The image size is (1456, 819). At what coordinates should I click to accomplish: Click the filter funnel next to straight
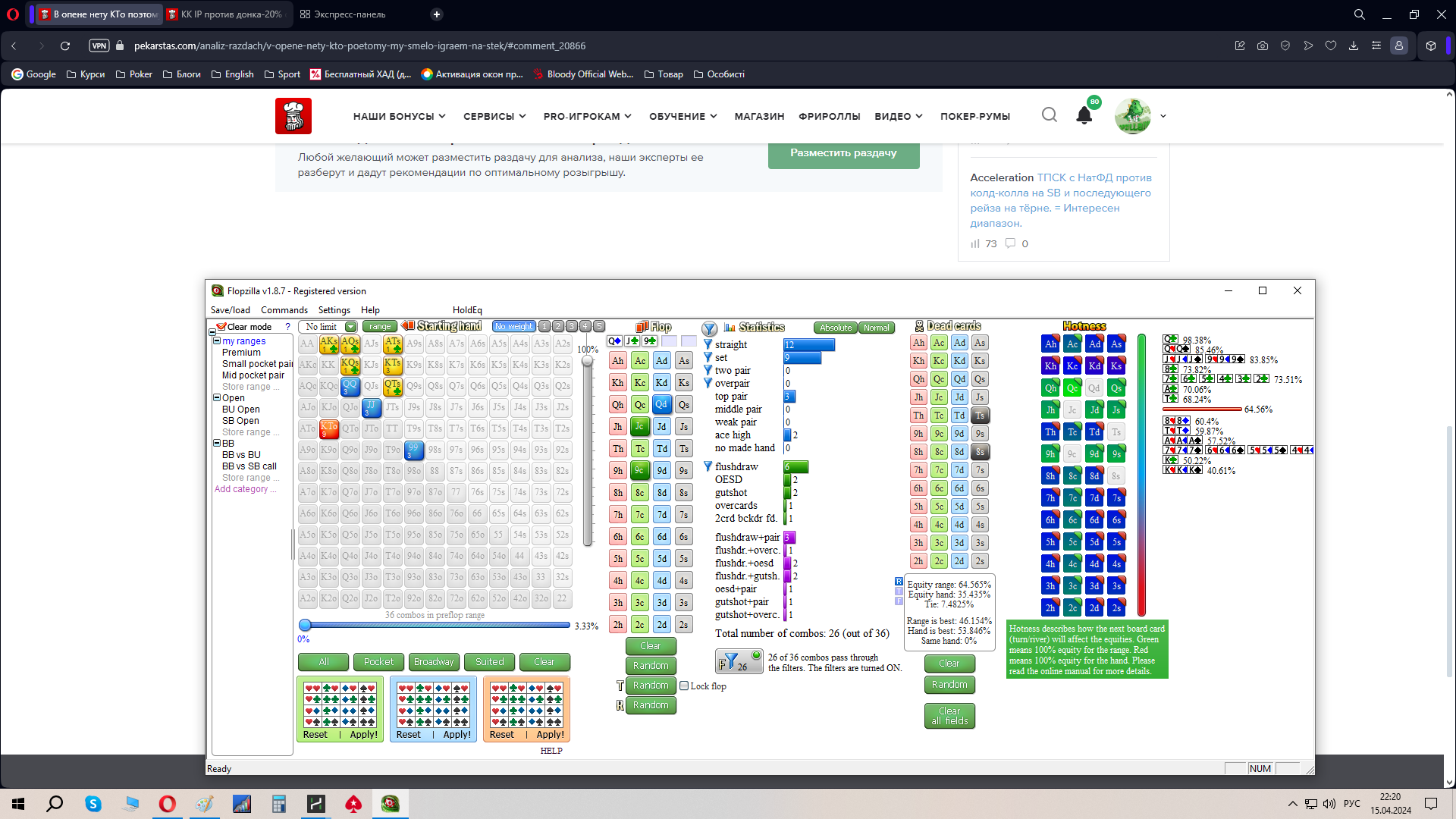pyautogui.click(x=708, y=344)
